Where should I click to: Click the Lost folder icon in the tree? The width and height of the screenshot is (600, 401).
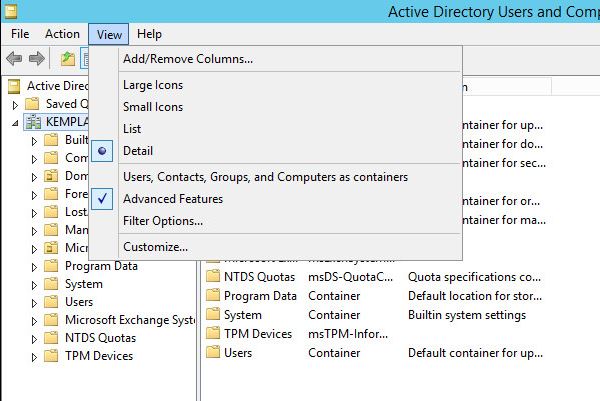(51, 212)
